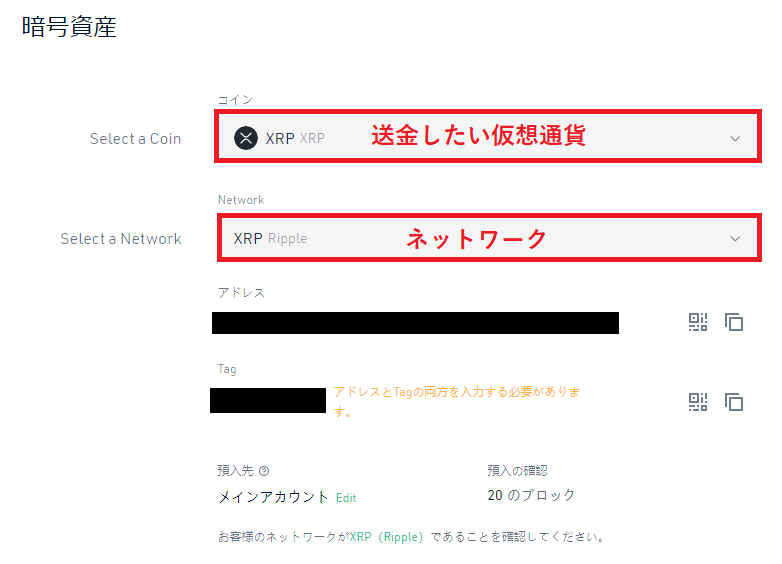Select the 'XRP Ripple' network value
Viewport: 782px width, 564px height.
point(270,238)
